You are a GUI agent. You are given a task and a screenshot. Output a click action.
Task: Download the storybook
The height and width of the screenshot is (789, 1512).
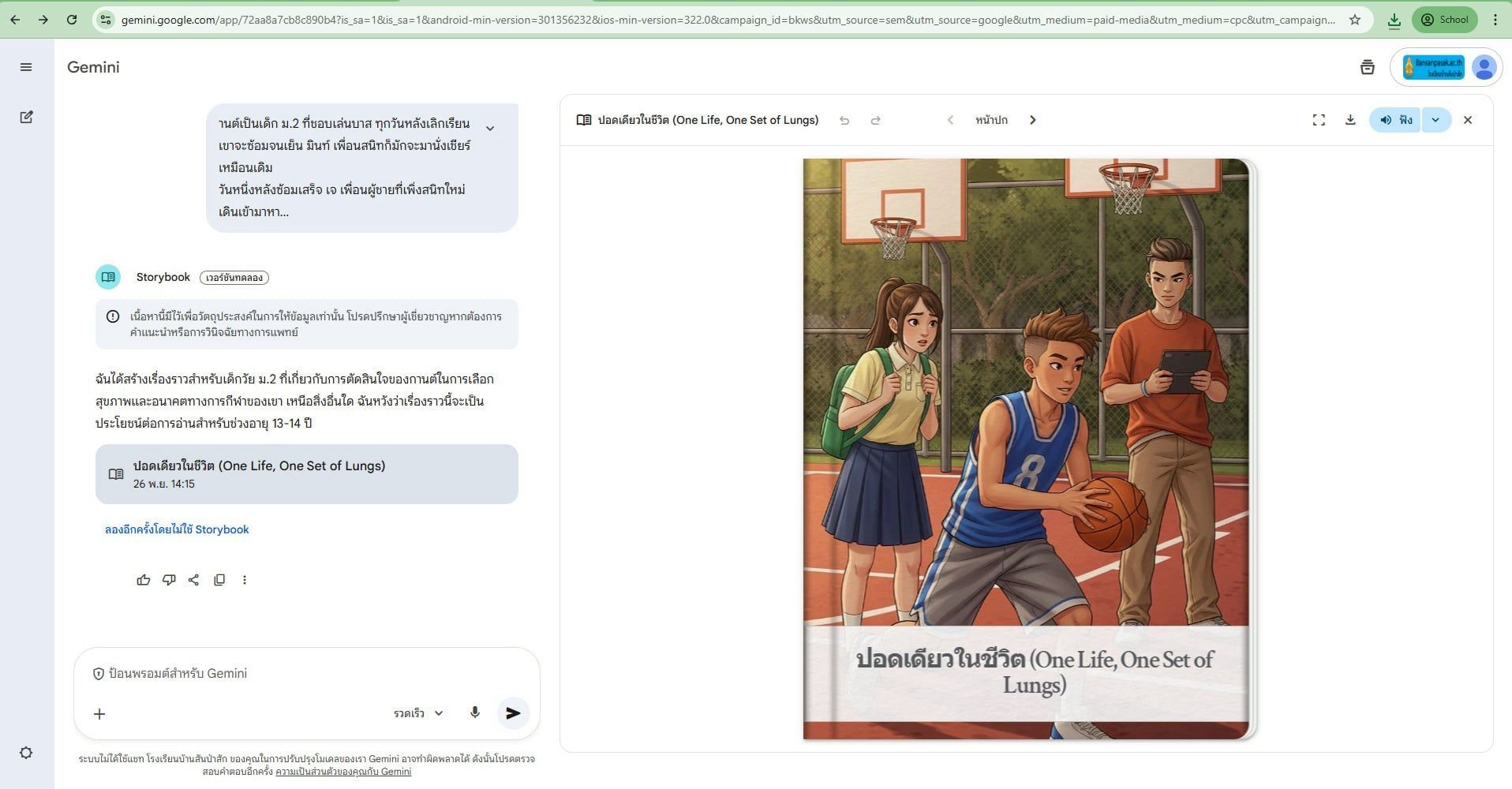tap(1350, 120)
